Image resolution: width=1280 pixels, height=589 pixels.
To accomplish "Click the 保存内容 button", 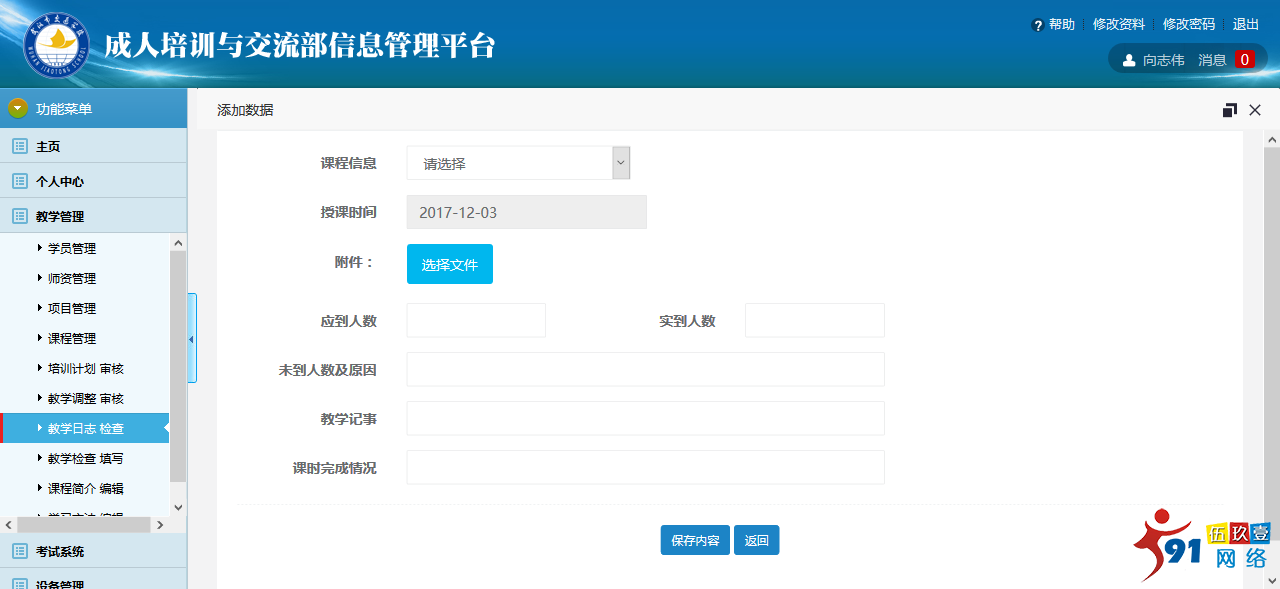I will tap(695, 540).
